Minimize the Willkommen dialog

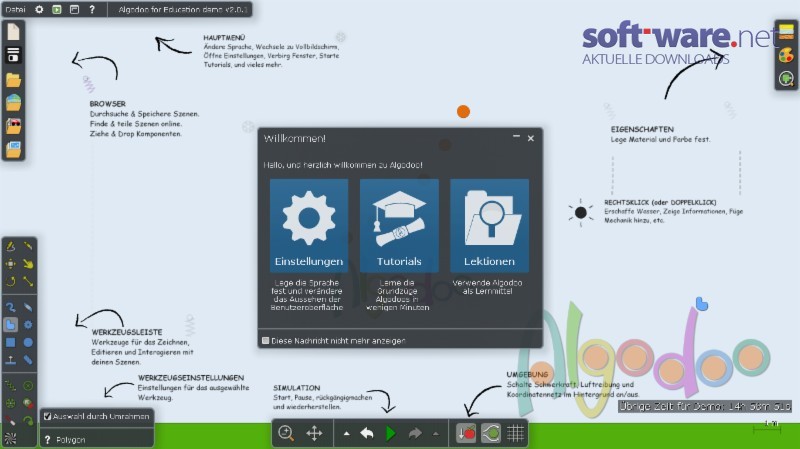516,137
